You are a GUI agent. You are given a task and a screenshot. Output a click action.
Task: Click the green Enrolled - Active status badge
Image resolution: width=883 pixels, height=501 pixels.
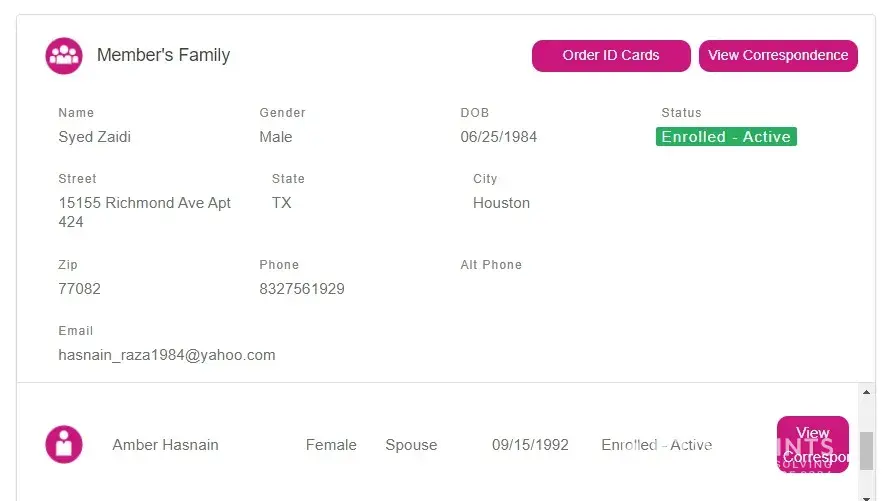click(726, 137)
